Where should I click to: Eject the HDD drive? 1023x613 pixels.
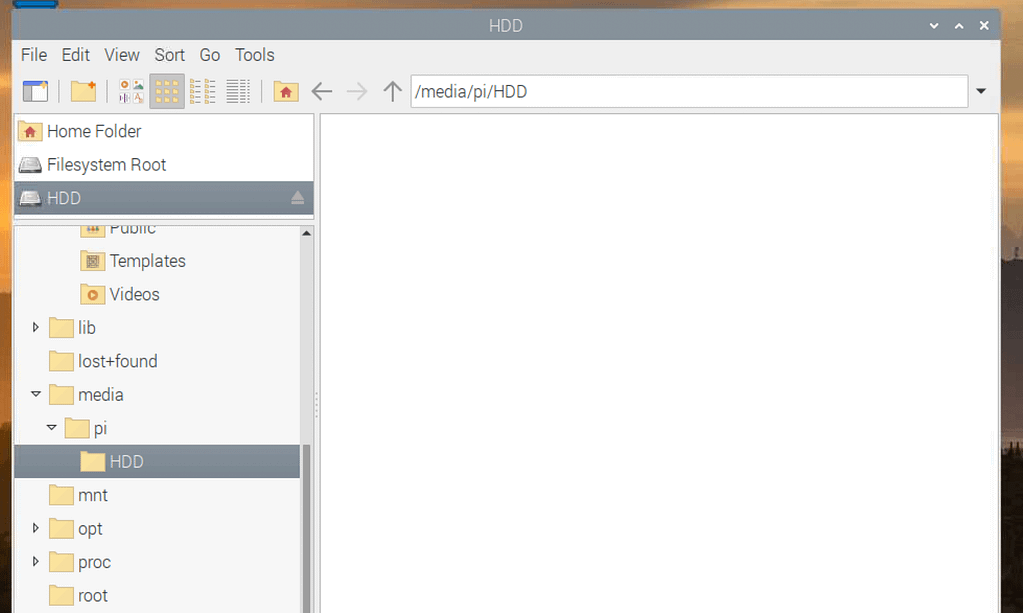[298, 198]
